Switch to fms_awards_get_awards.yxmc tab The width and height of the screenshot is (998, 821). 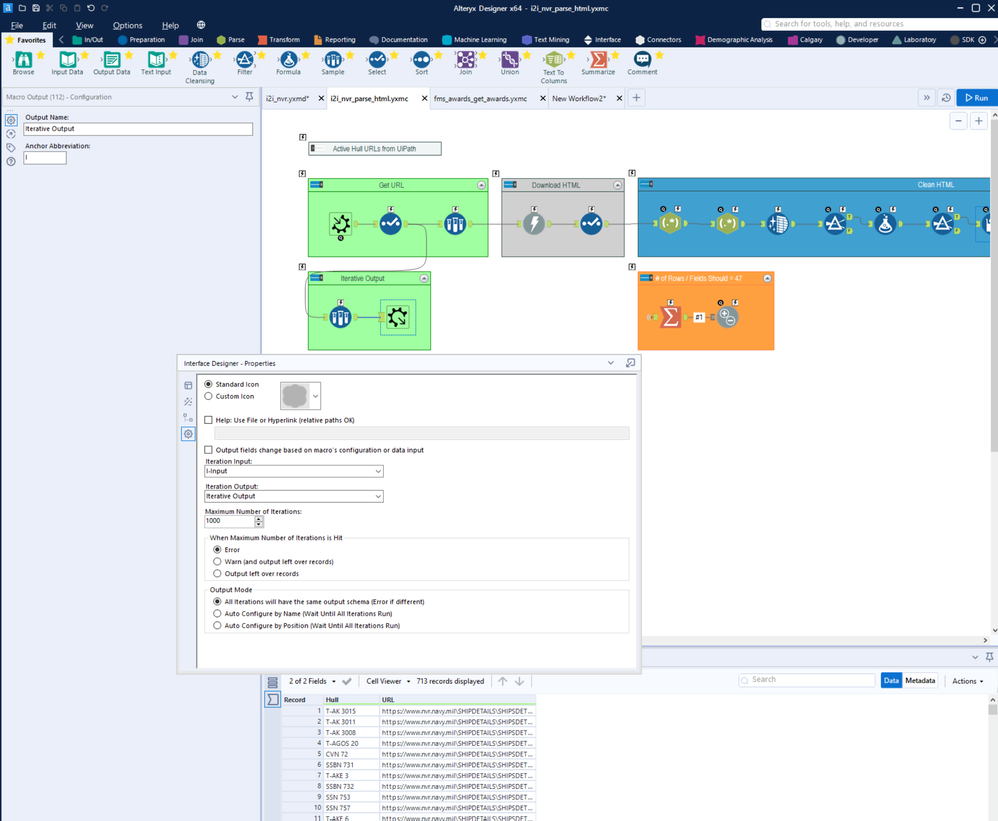(x=481, y=99)
